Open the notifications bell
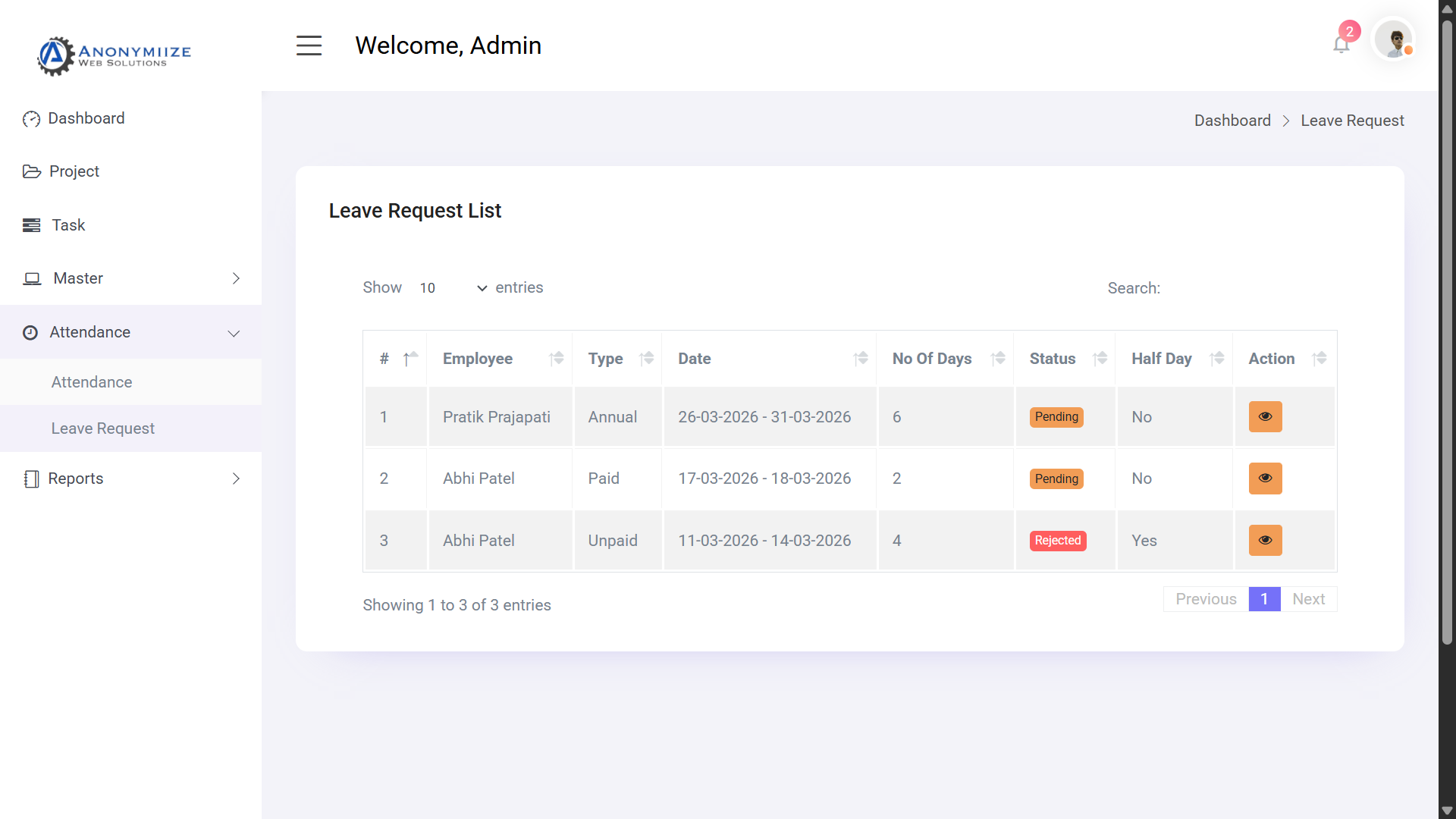 [x=1341, y=45]
